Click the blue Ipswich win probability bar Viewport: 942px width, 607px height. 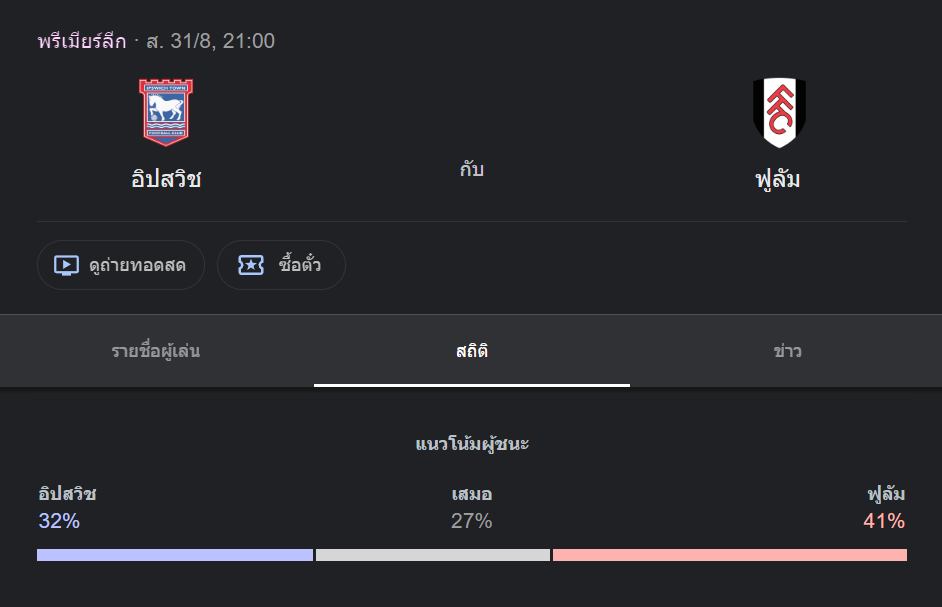(175, 555)
